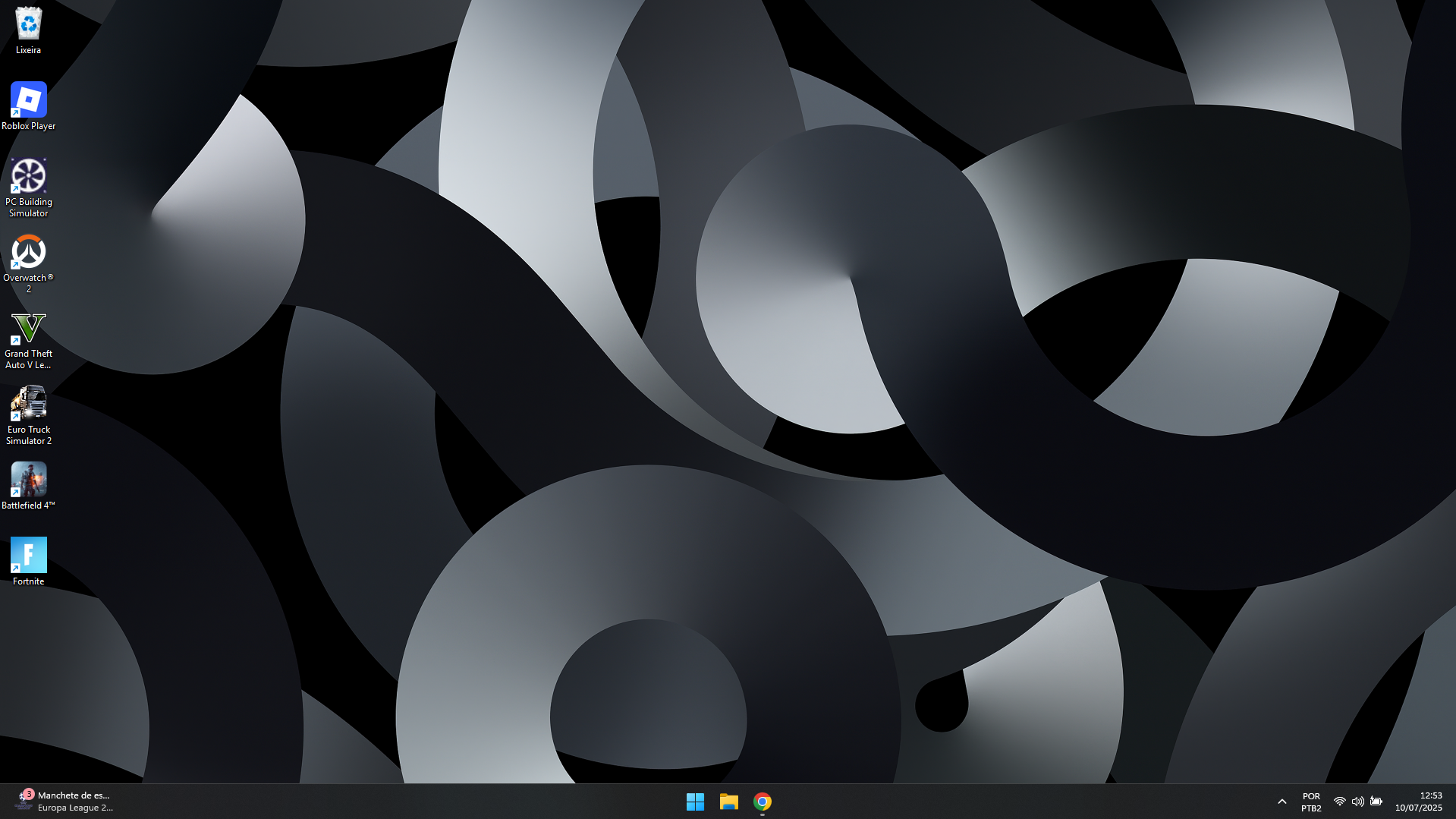
Task: Select the Fortnite desktop shortcut
Action: click(x=28, y=562)
